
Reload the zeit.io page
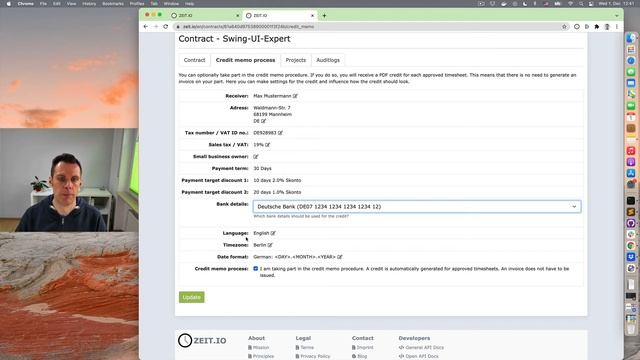click(x=165, y=27)
